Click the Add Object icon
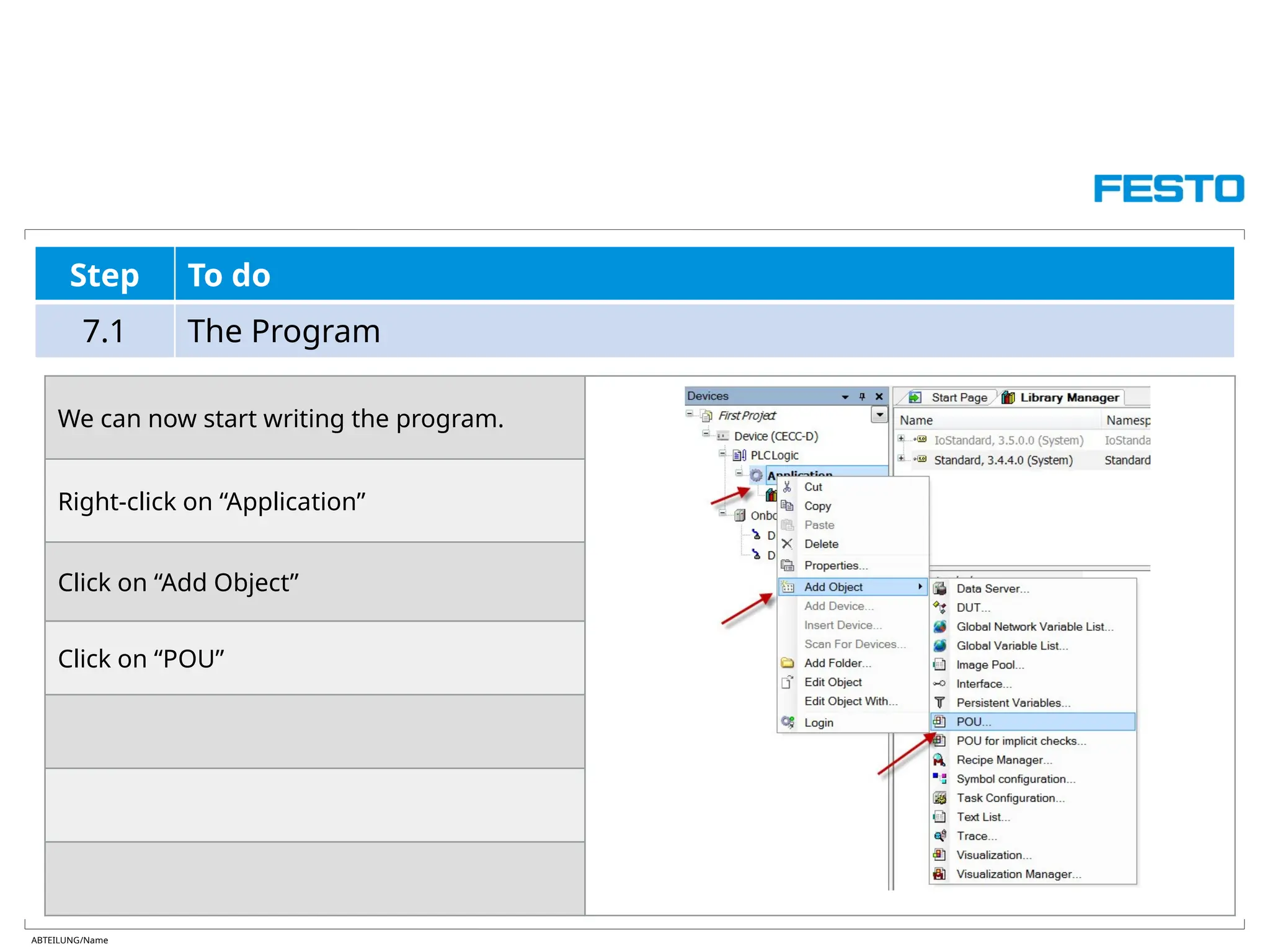 pos(788,587)
